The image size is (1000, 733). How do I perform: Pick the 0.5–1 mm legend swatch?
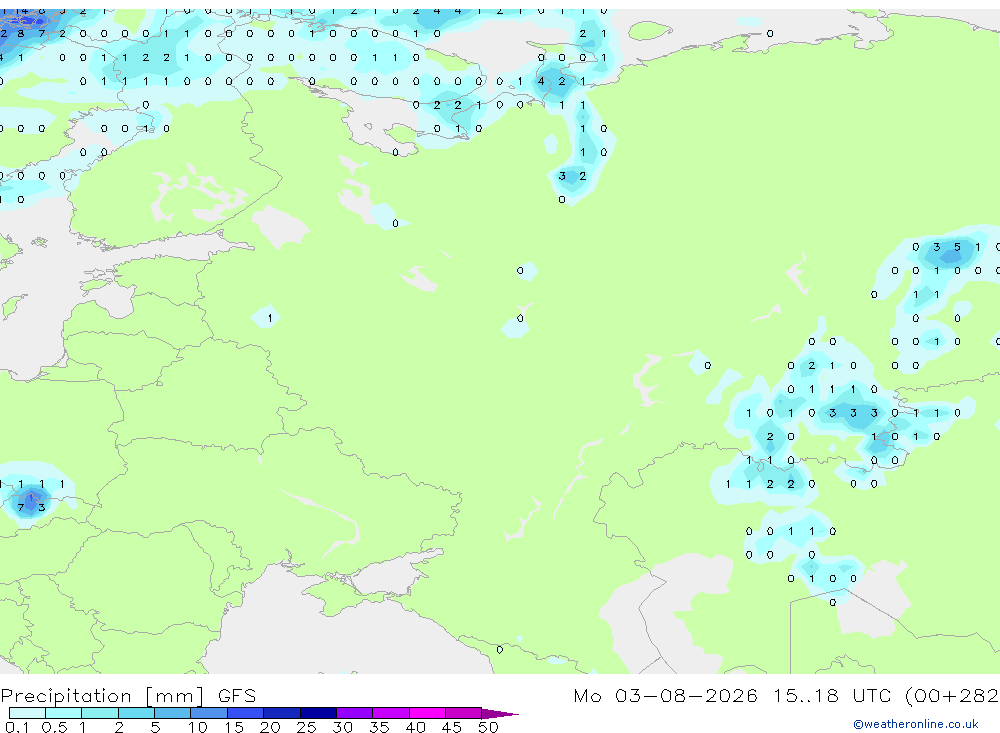(x=63, y=713)
